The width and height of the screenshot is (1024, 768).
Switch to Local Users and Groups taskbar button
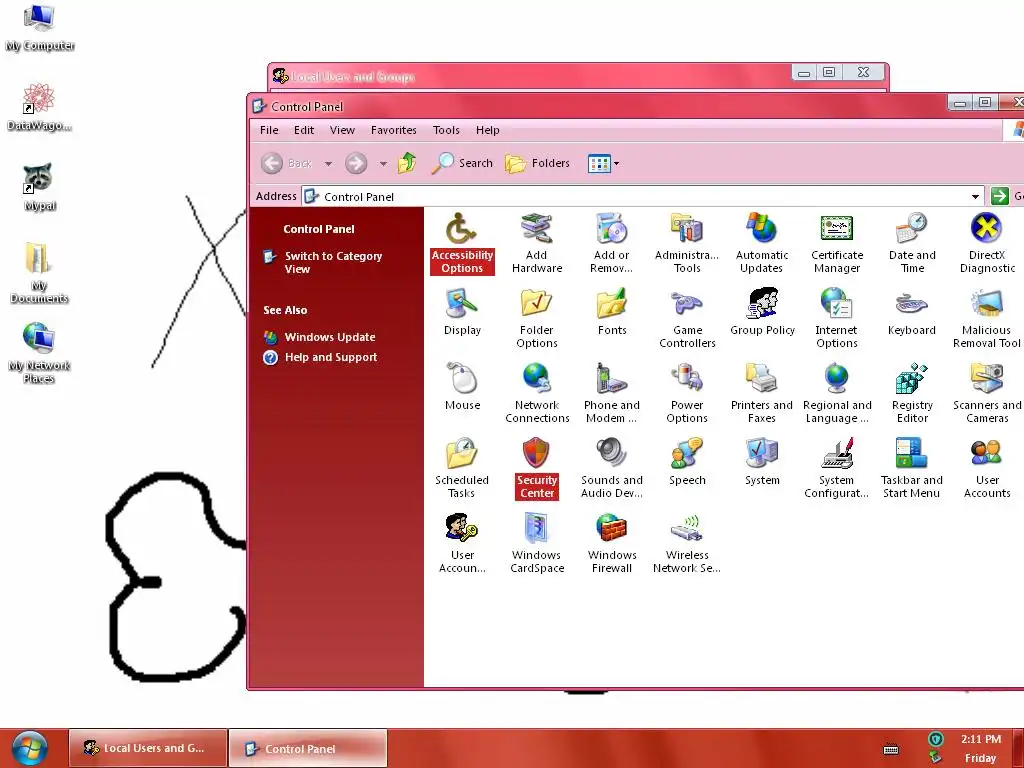pyautogui.click(x=148, y=748)
